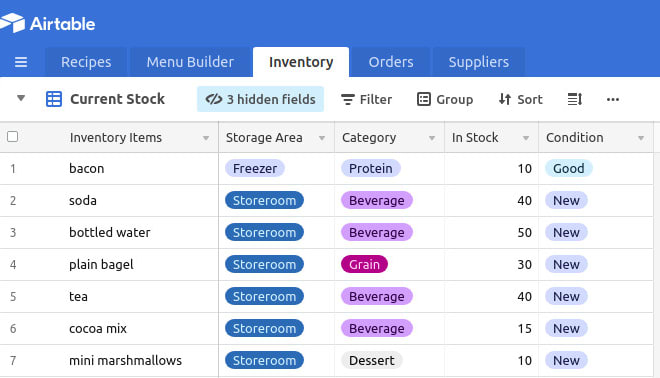Screen dimensions: 660x378
Task: Expand the views sidebar triangle arrow
Action: click(21, 98)
